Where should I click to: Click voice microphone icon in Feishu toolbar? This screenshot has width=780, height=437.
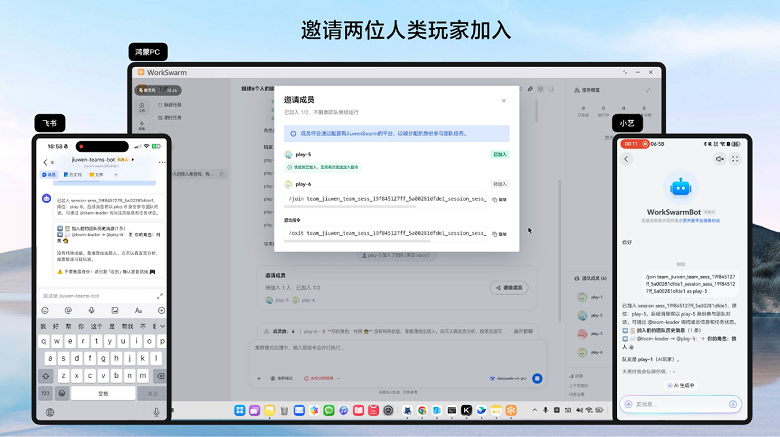92,311
